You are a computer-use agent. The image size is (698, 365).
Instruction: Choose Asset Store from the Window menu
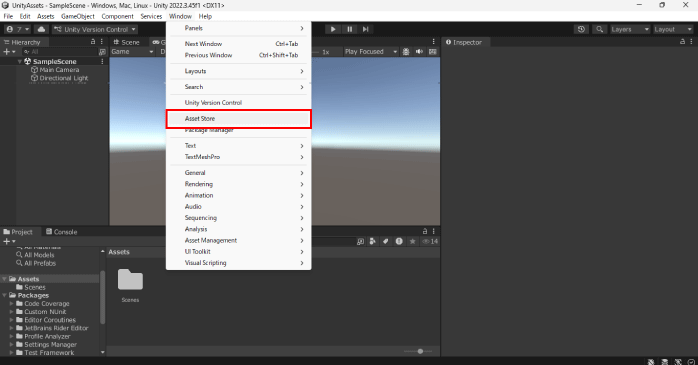pyautogui.click(x=239, y=118)
